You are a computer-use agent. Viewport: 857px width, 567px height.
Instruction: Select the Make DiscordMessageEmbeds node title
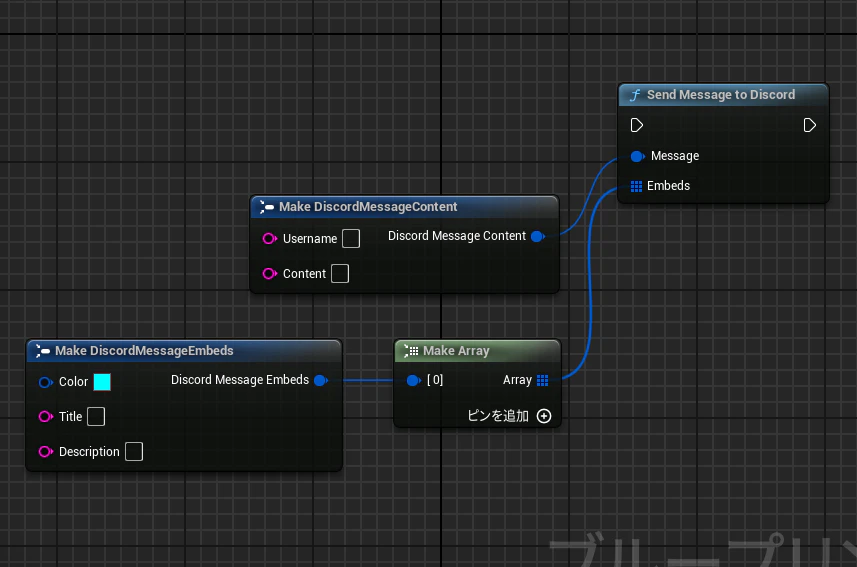[144, 350]
